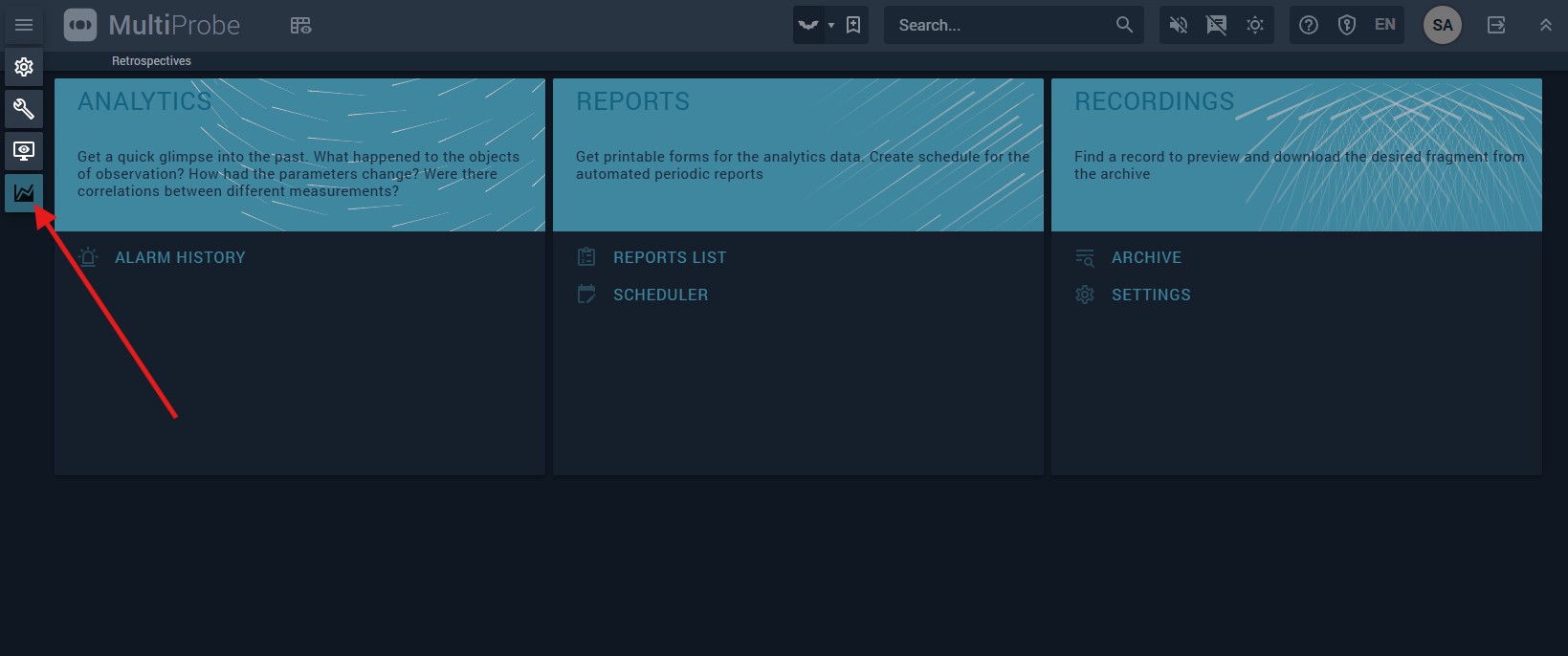1568x656 pixels.
Task: Click the add bookmark icon
Action: pyautogui.click(x=853, y=25)
